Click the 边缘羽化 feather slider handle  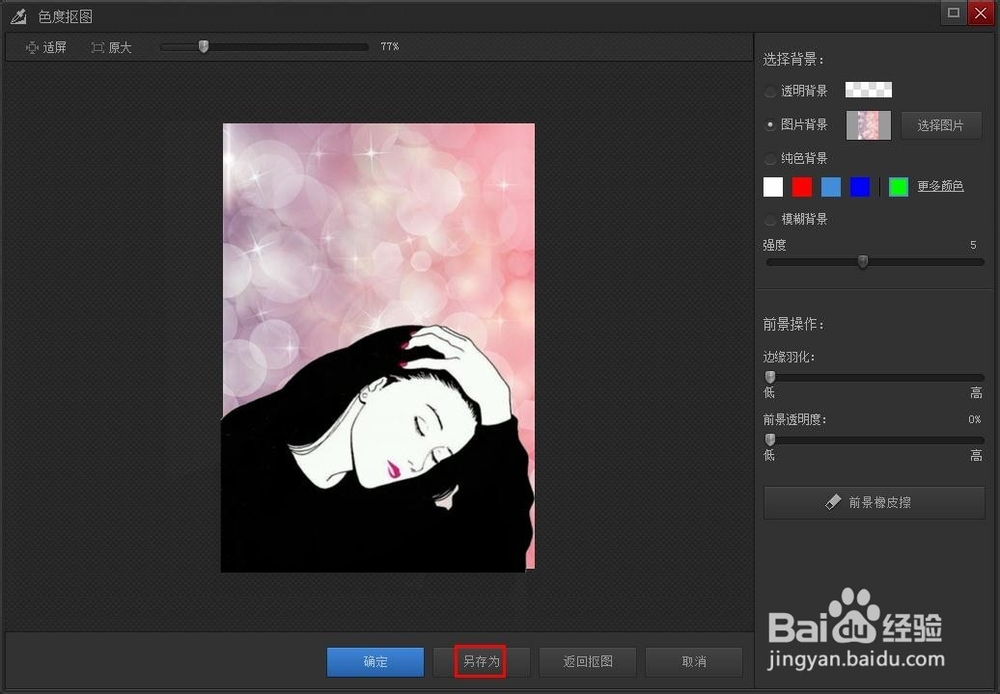pos(770,377)
